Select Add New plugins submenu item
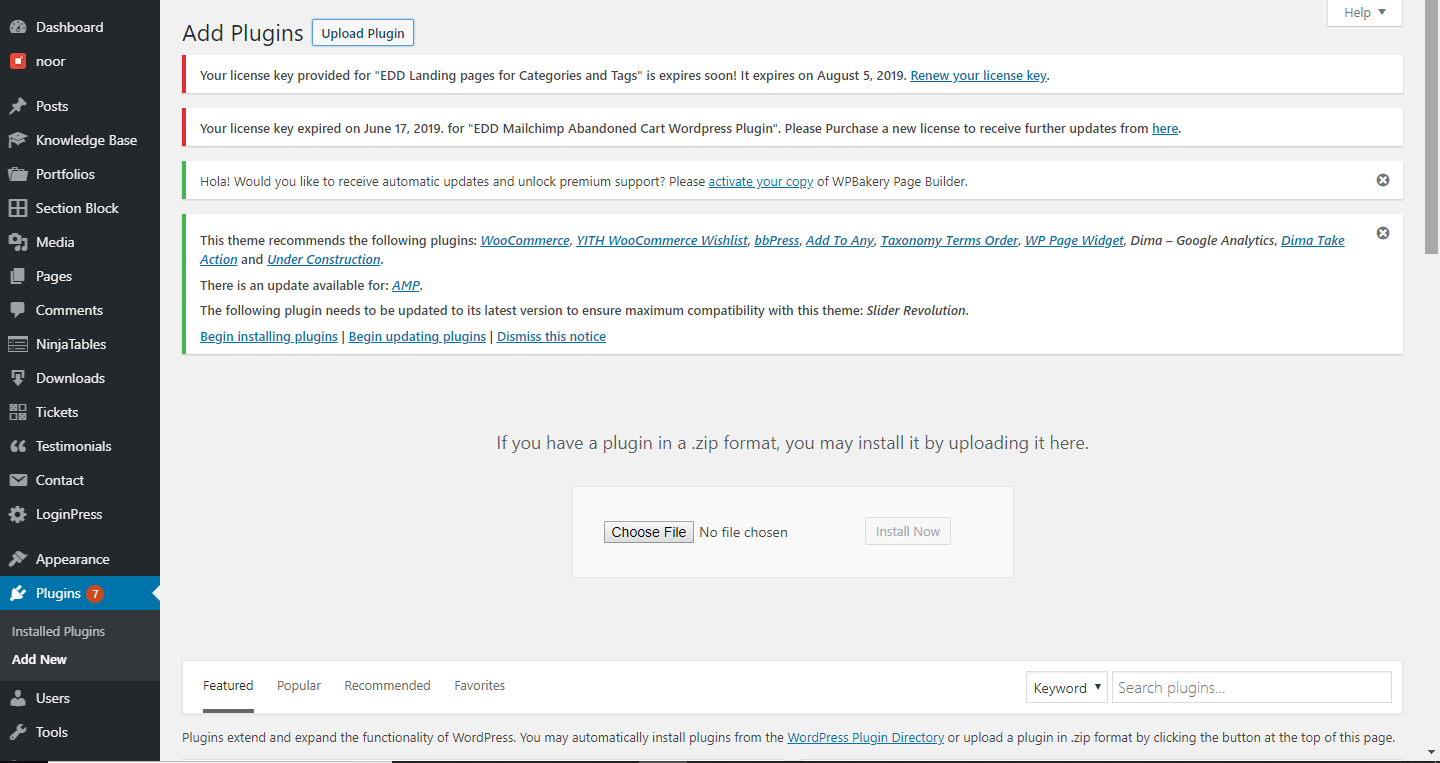This screenshot has width=1440, height=763. [39, 659]
